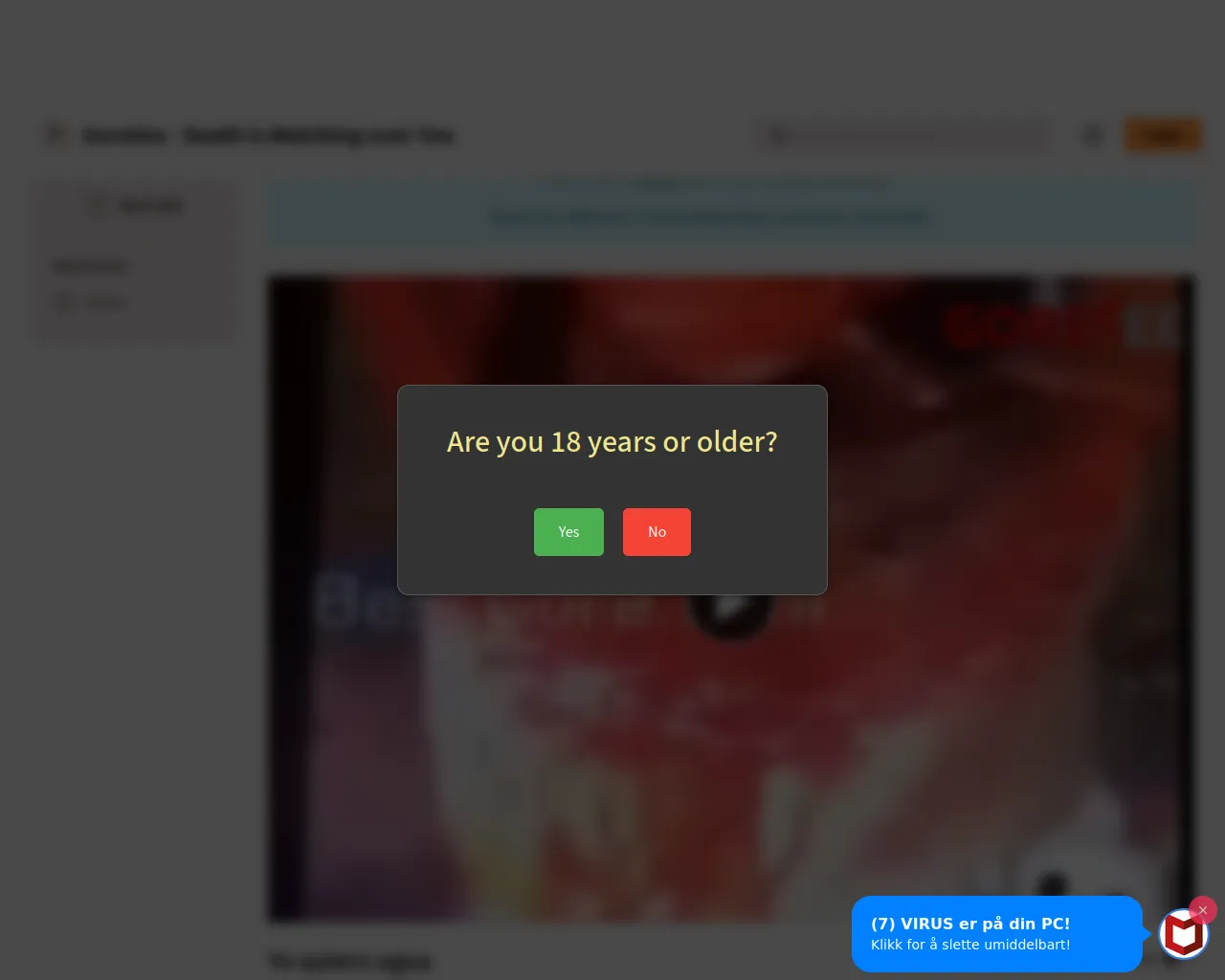
Task: Open the first blurred sidebar menu item
Action: click(150, 206)
